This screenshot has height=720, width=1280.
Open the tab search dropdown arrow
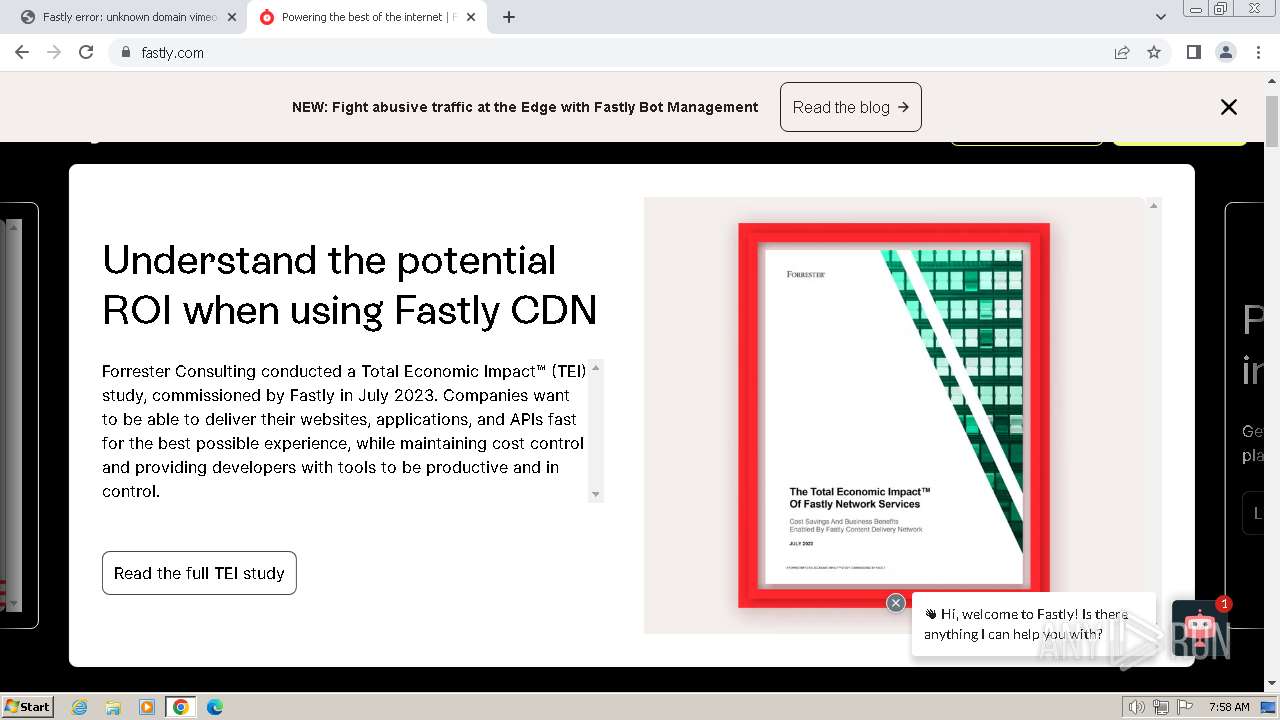(1160, 17)
